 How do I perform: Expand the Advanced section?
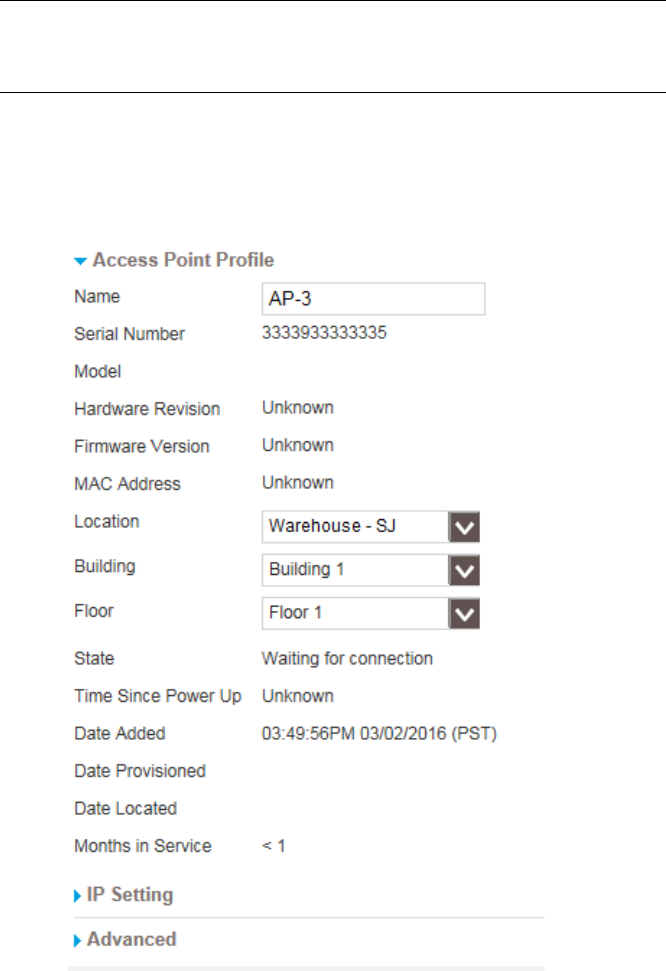(x=131, y=939)
